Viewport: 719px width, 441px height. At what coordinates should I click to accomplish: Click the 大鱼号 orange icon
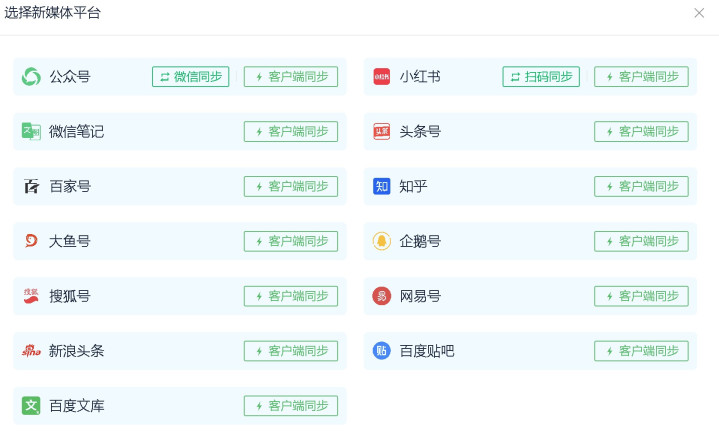(x=31, y=241)
